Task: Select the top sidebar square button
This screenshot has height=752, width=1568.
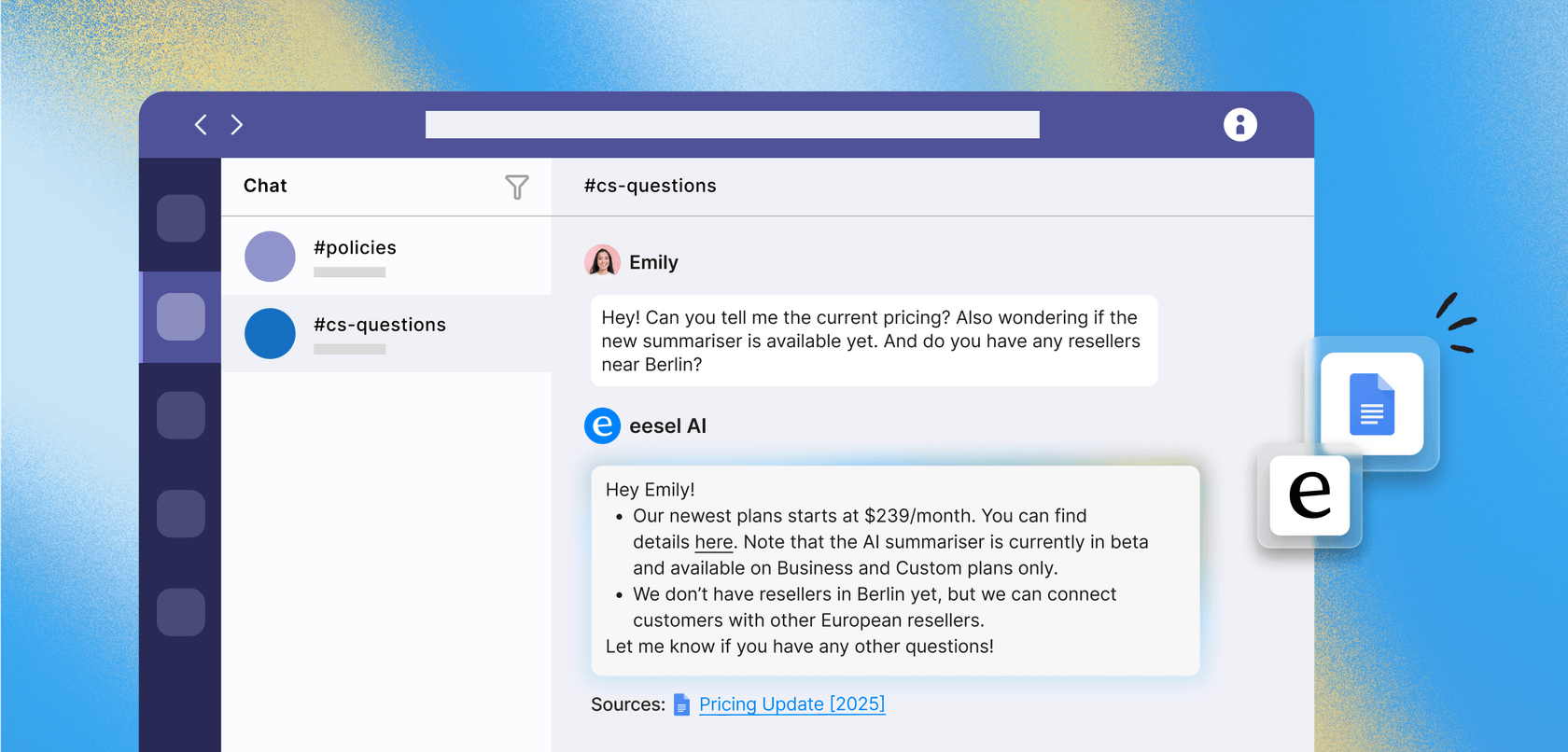Action: 181,218
